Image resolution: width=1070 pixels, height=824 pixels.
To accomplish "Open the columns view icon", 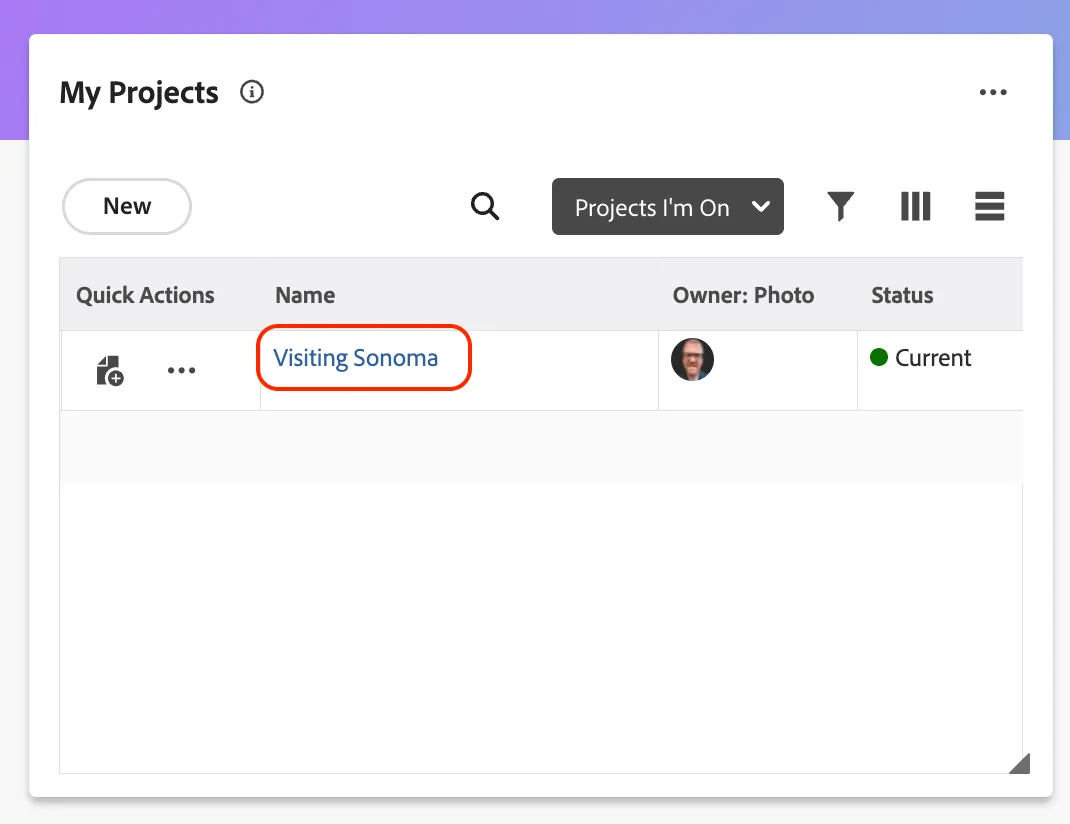I will [x=916, y=206].
